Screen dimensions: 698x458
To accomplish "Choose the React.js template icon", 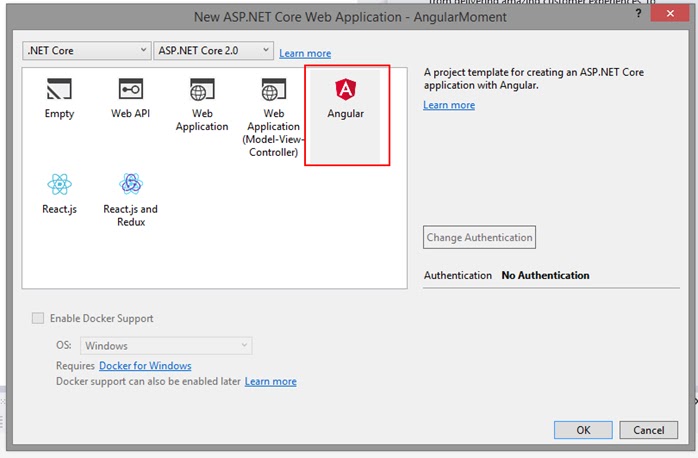I will [x=59, y=184].
